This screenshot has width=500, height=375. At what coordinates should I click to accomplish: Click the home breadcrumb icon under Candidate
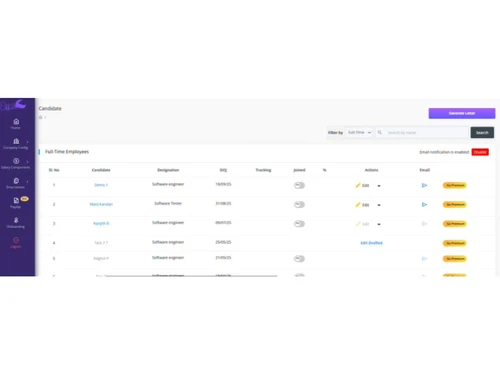(x=41, y=117)
